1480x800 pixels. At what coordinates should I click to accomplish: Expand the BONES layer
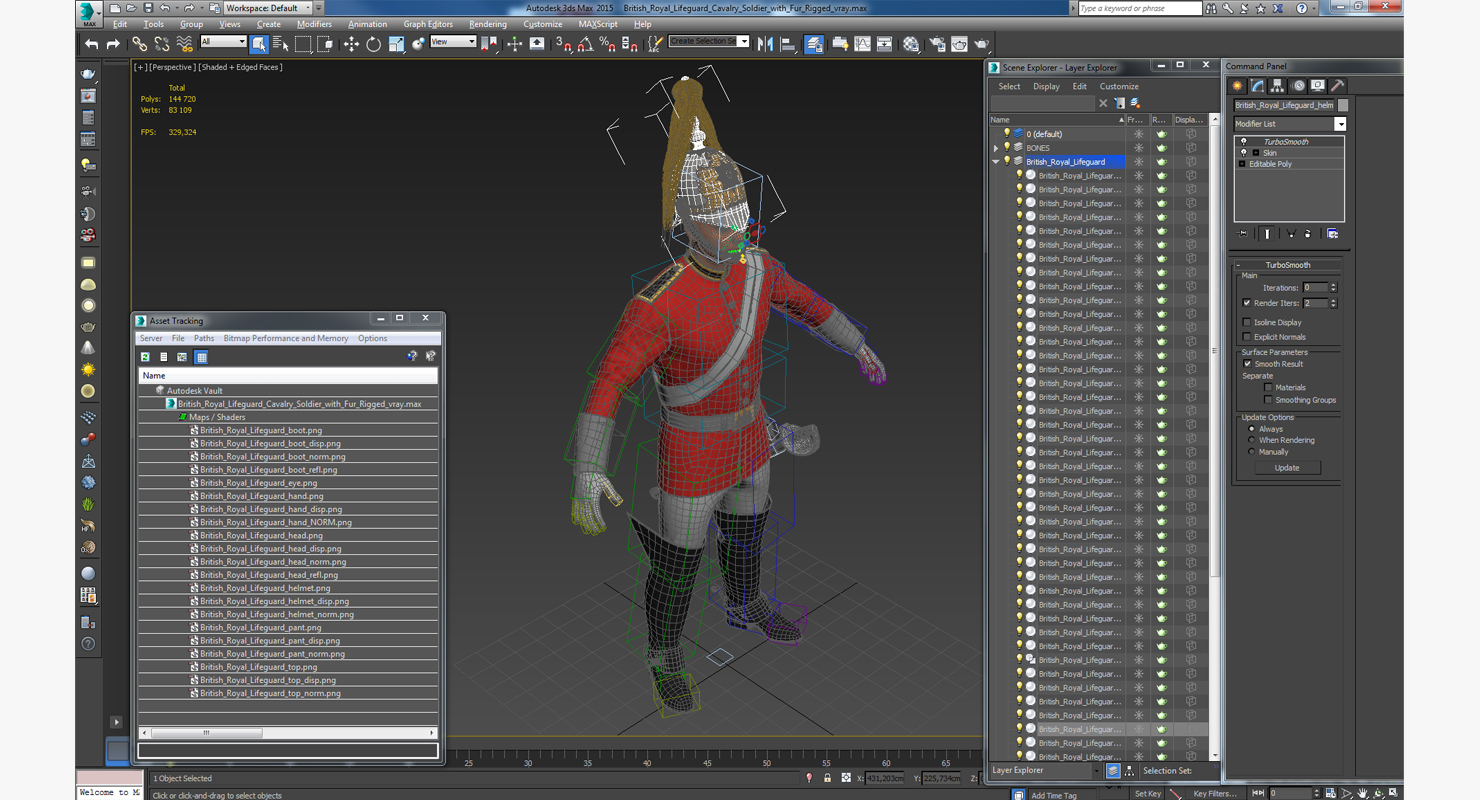(x=996, y=148)
